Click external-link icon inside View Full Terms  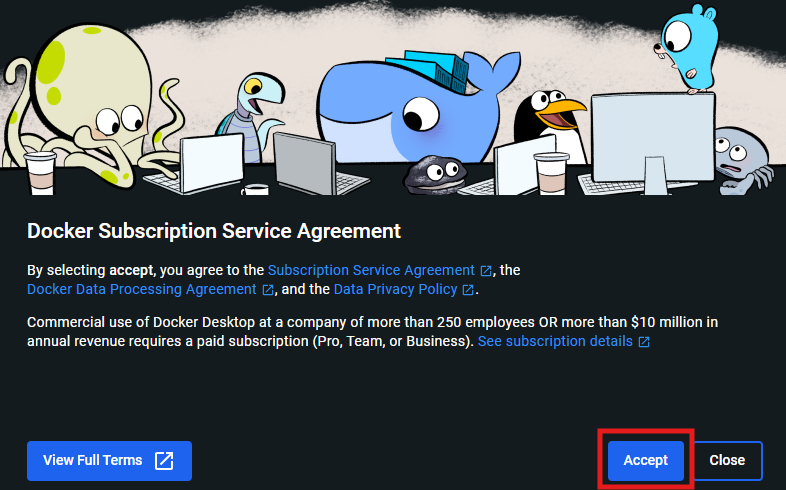tap(164, 460)
